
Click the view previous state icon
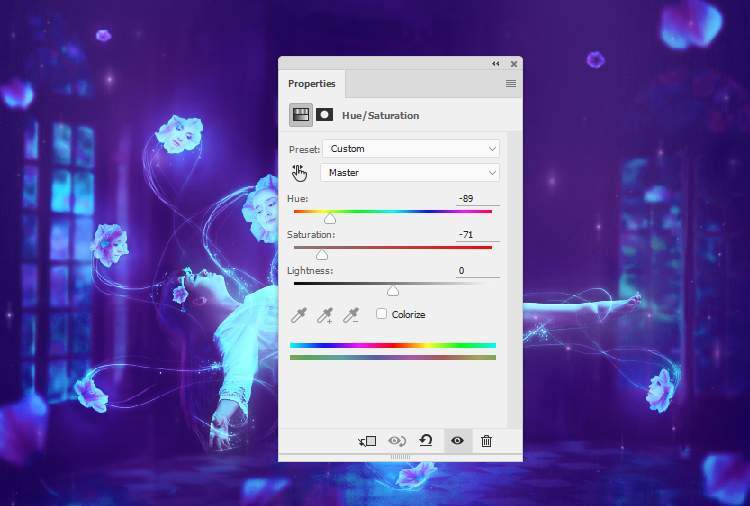coord(397,441)
